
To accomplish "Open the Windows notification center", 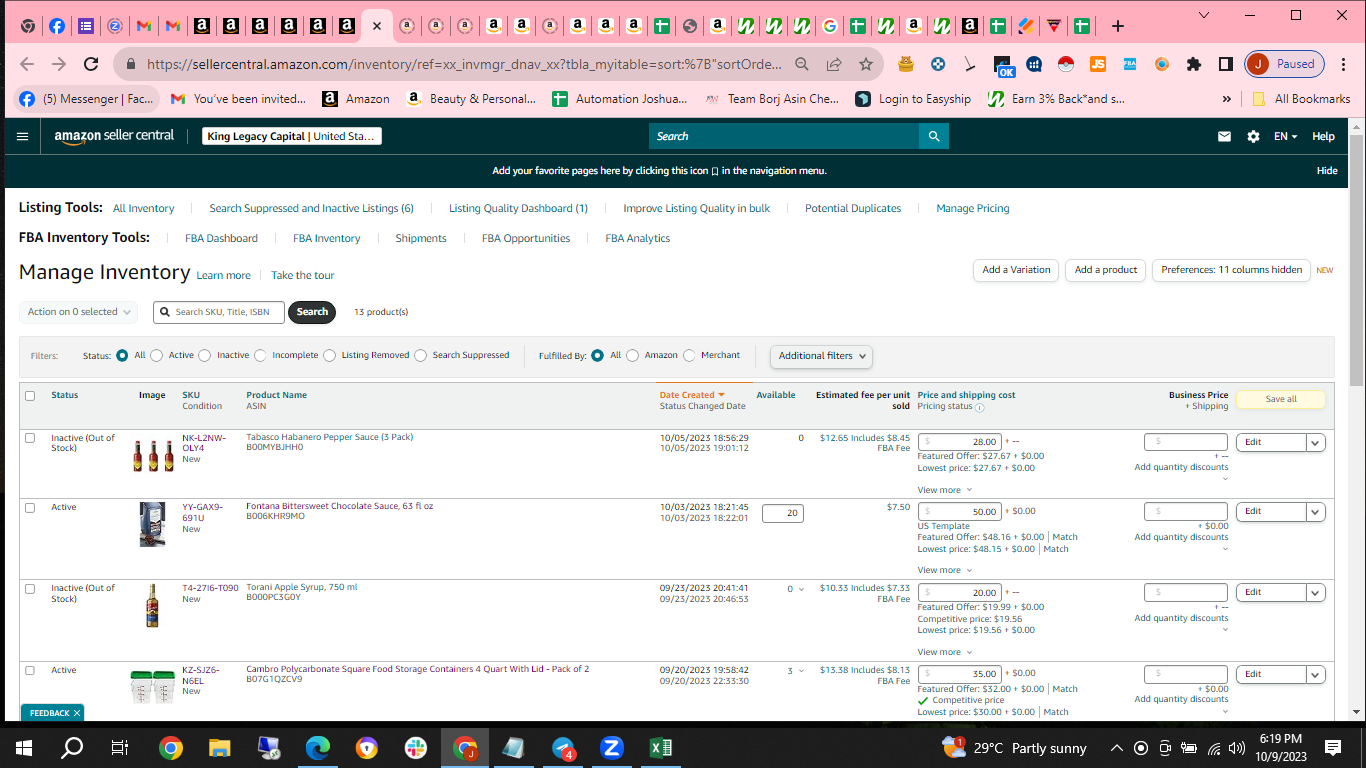I will pyautogui.click(x=1332, y=747).
